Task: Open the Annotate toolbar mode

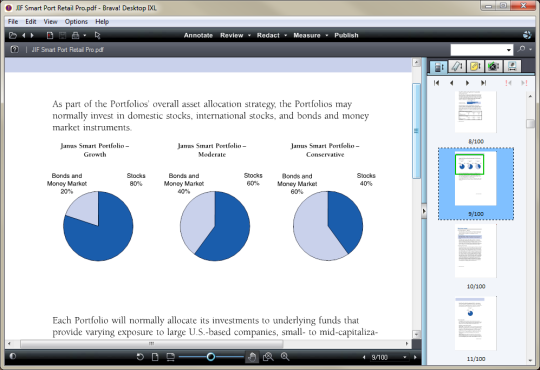Action: 198,35
